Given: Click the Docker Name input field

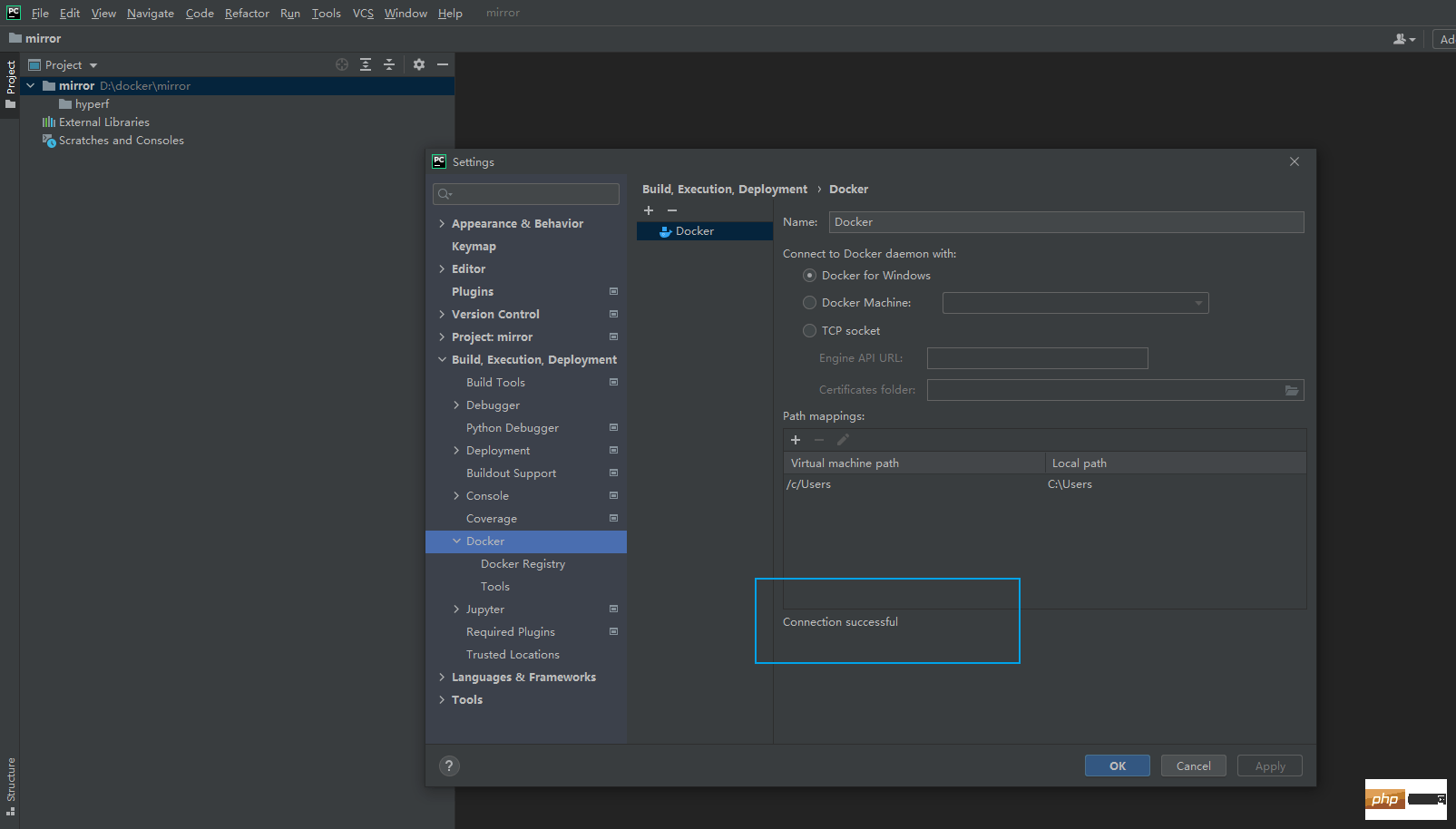Looking at the screenshot, I should pos(1066,222).
